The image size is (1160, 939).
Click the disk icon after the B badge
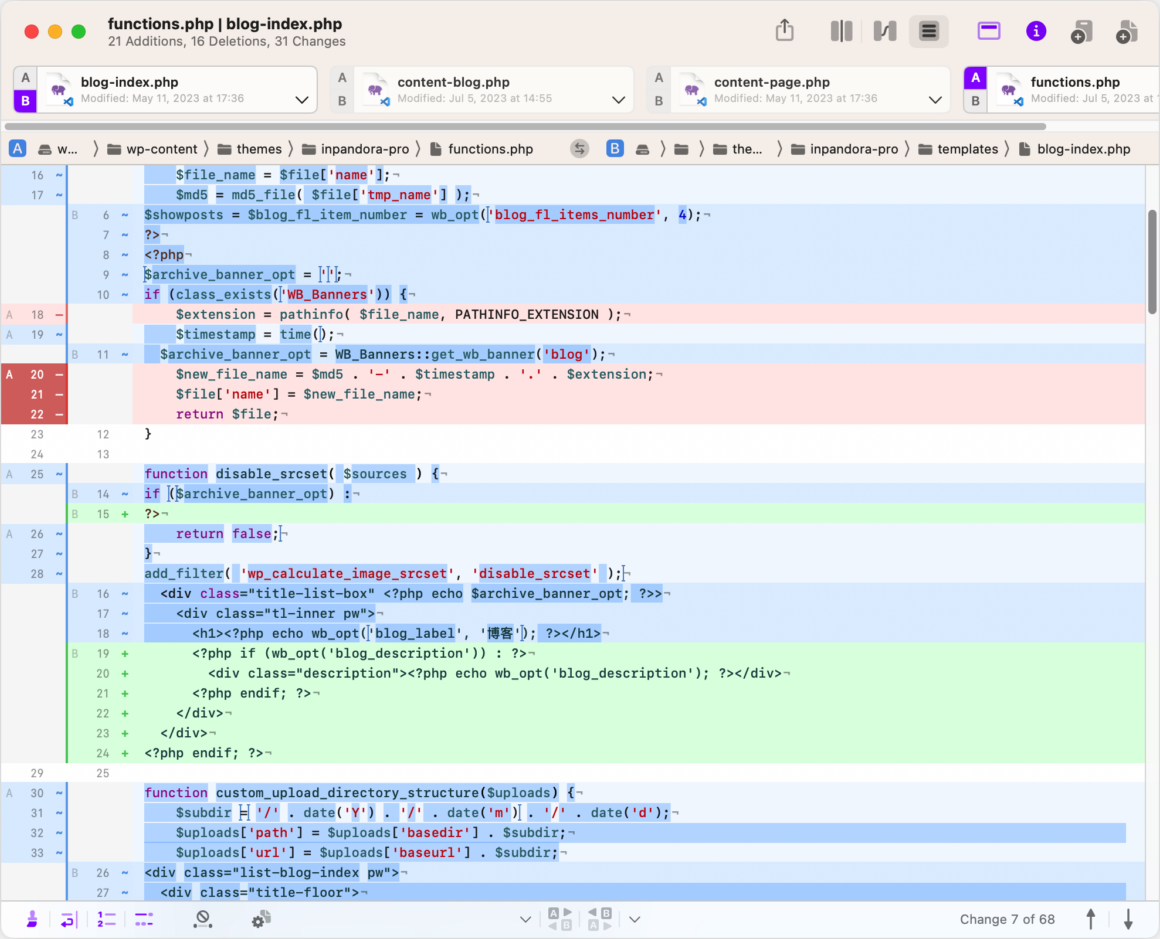[x=642, y=149]
